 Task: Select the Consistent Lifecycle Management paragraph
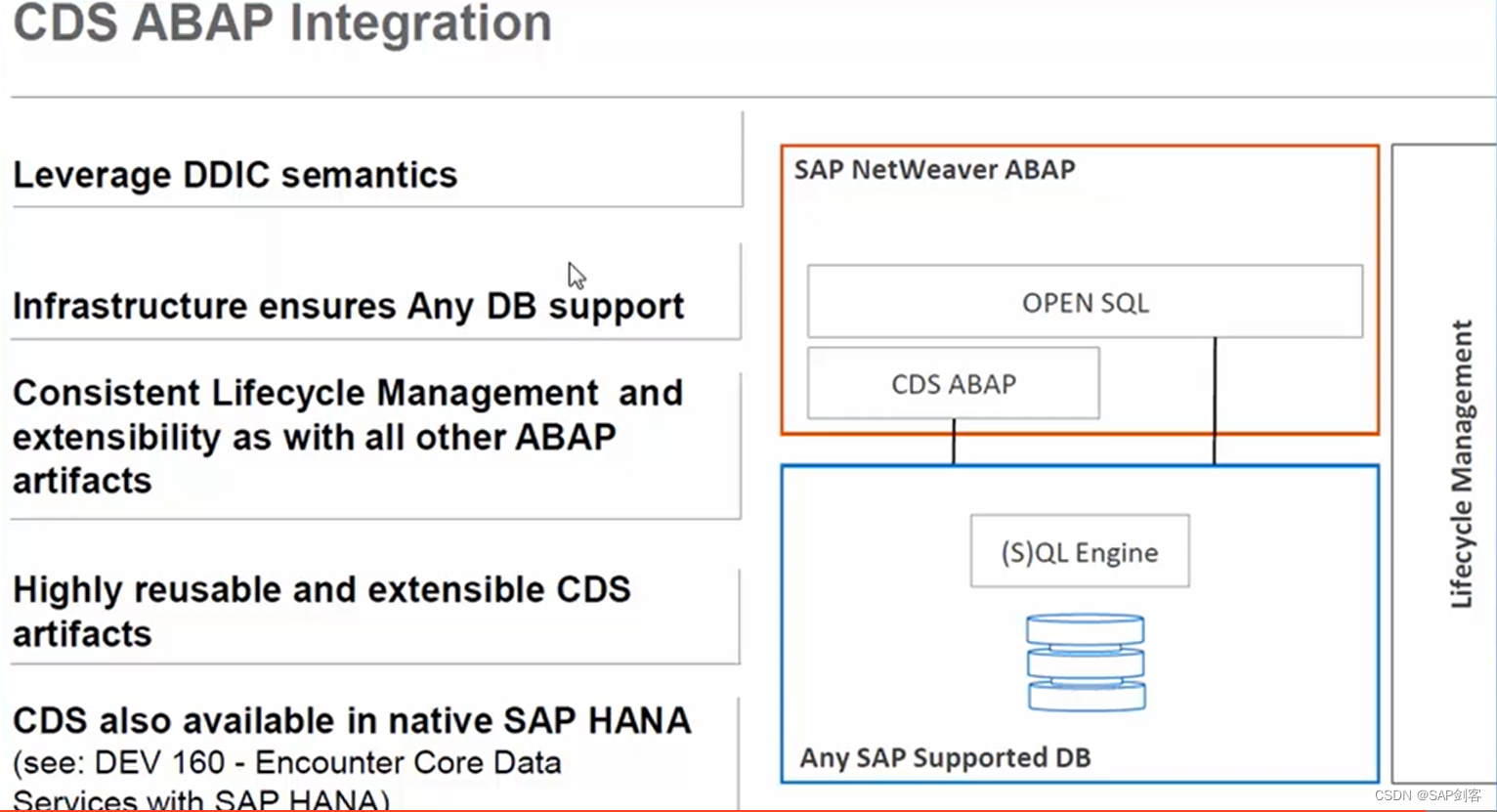click(x=347, y=436)
